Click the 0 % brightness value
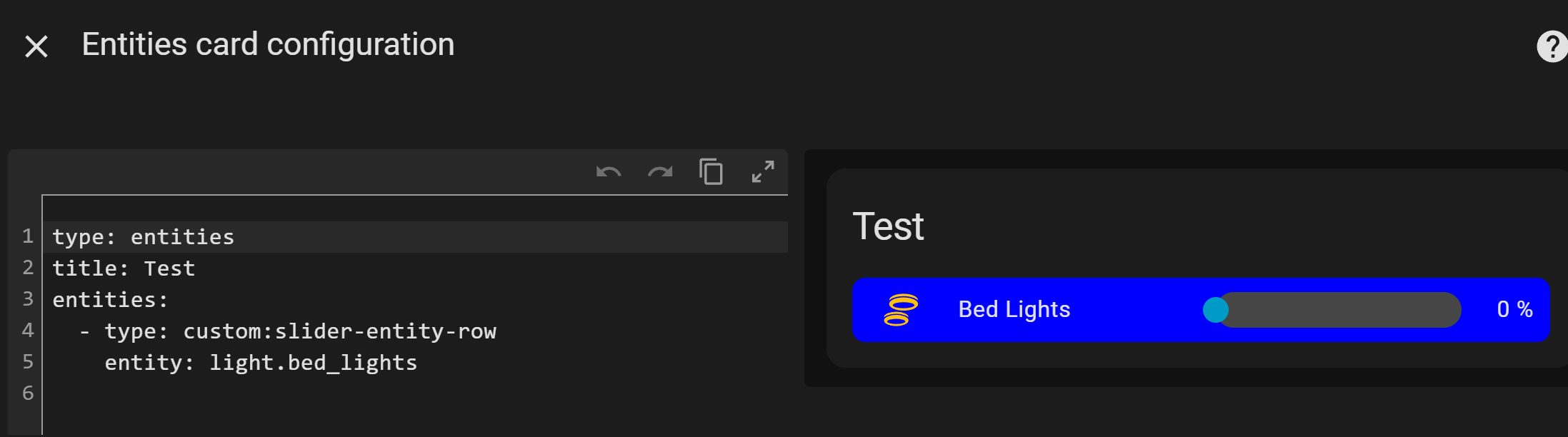The image size is (1568, 437). (1514, 310)
